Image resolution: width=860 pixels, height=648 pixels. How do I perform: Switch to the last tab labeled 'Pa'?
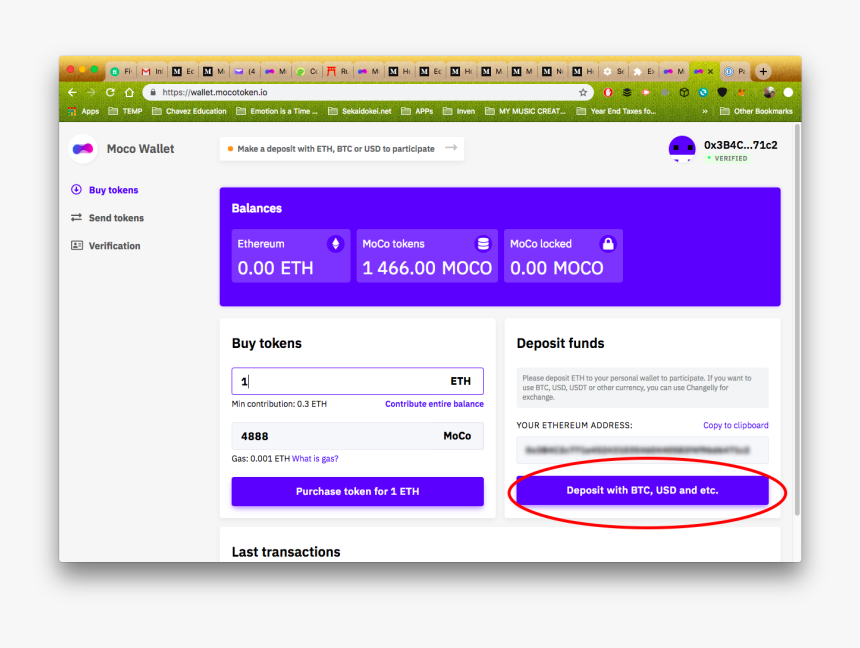(735, 71)
